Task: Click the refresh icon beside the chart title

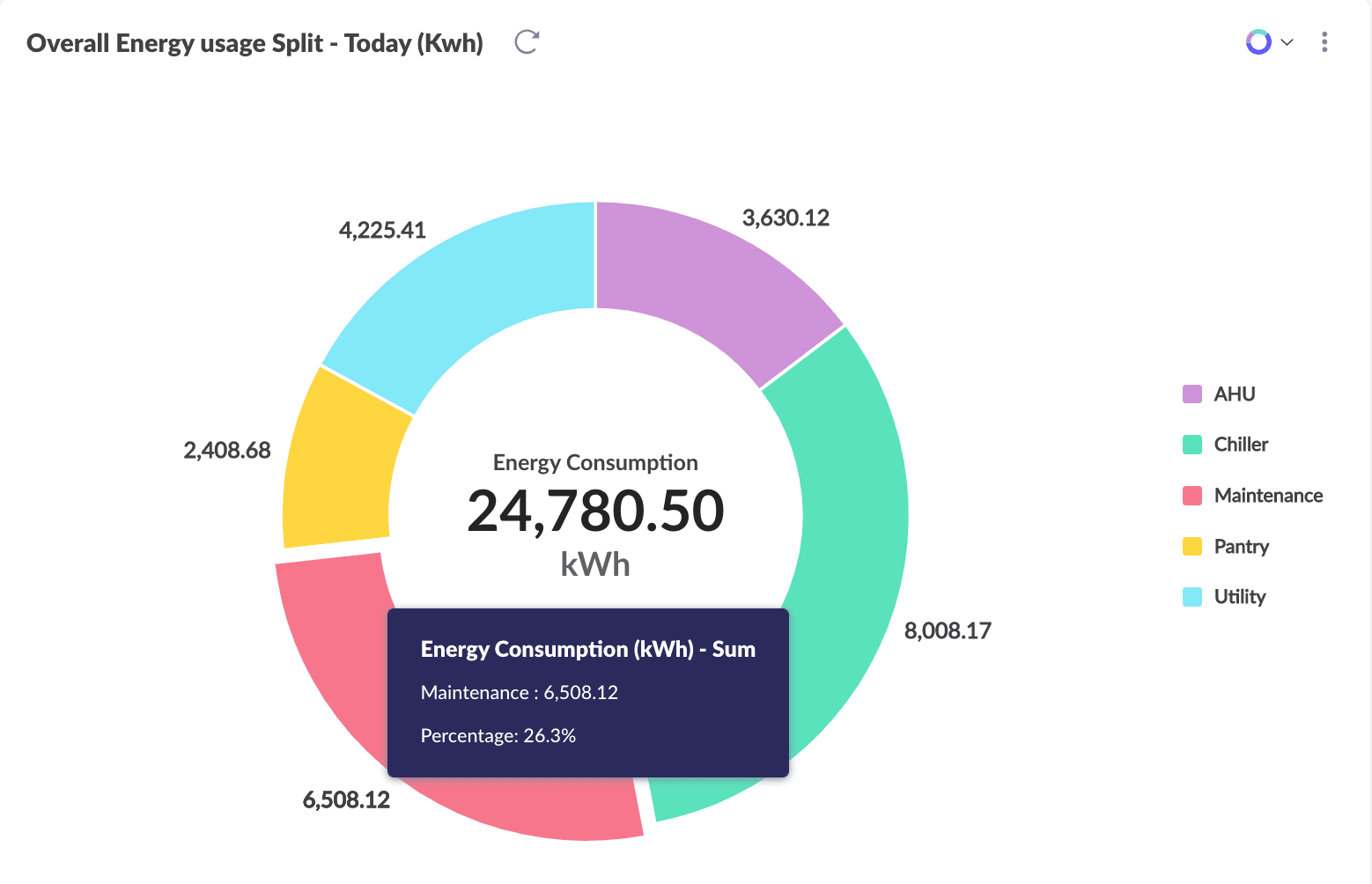Action: [527, 41]
